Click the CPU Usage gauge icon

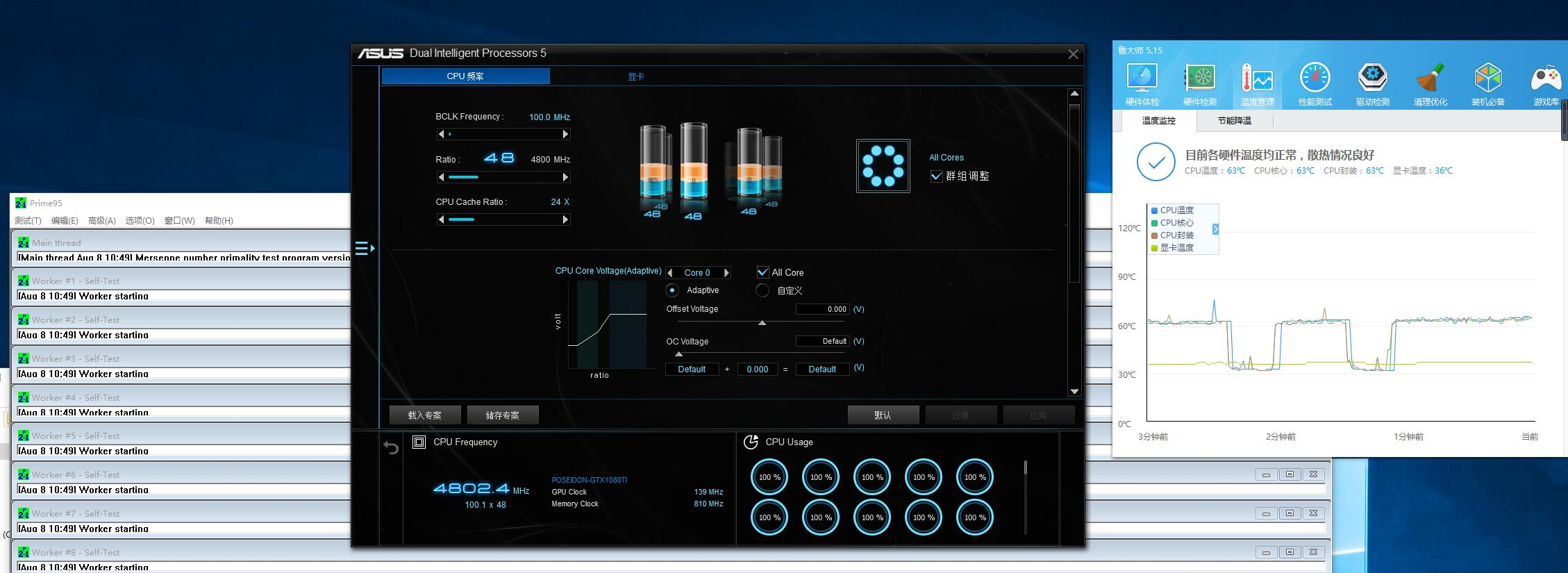751,442
